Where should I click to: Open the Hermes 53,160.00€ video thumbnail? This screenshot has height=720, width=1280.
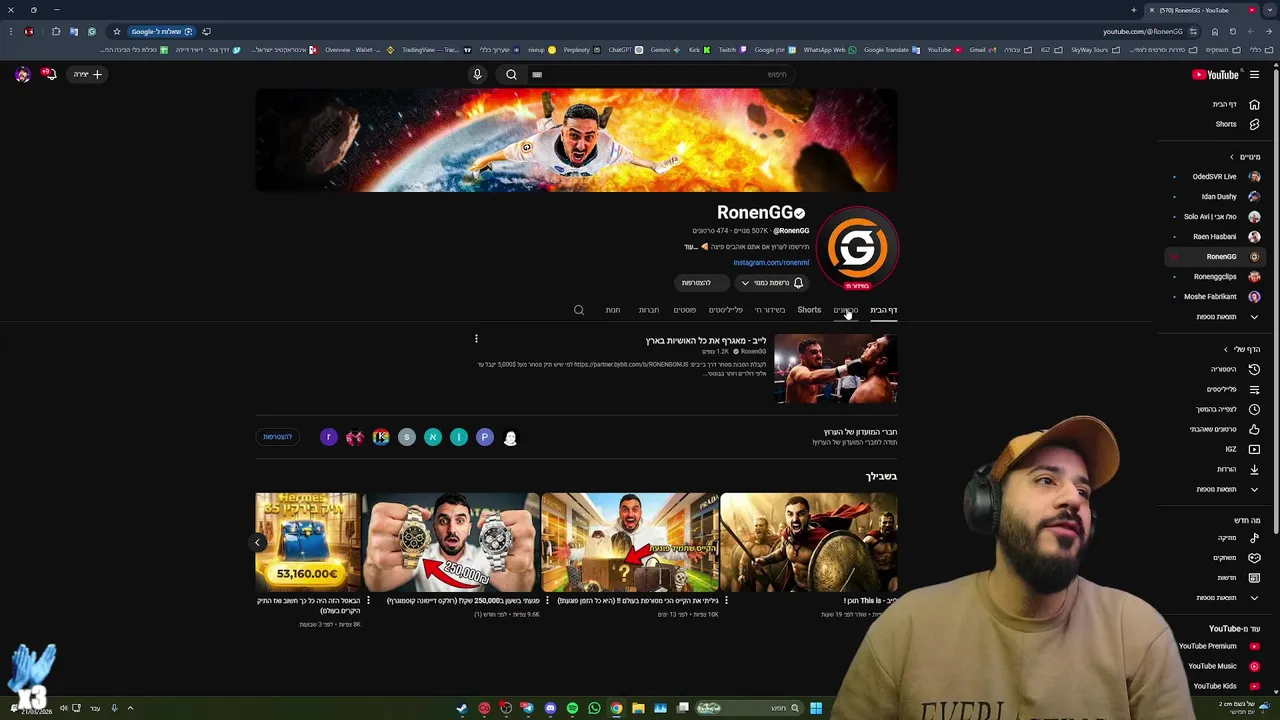(x=308, y=542)
